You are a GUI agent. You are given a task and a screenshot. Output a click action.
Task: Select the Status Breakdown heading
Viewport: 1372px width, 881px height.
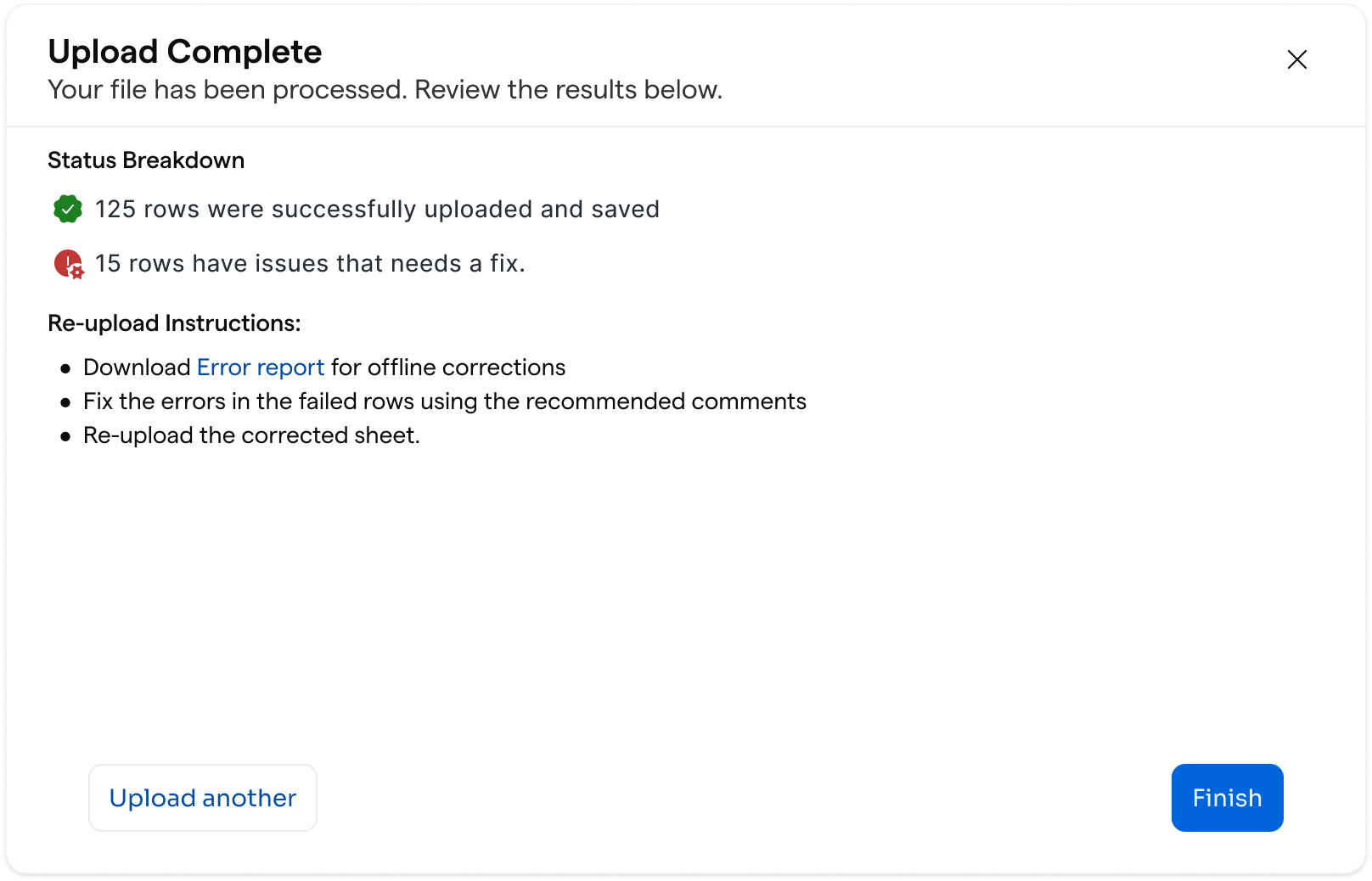[146, 160]
